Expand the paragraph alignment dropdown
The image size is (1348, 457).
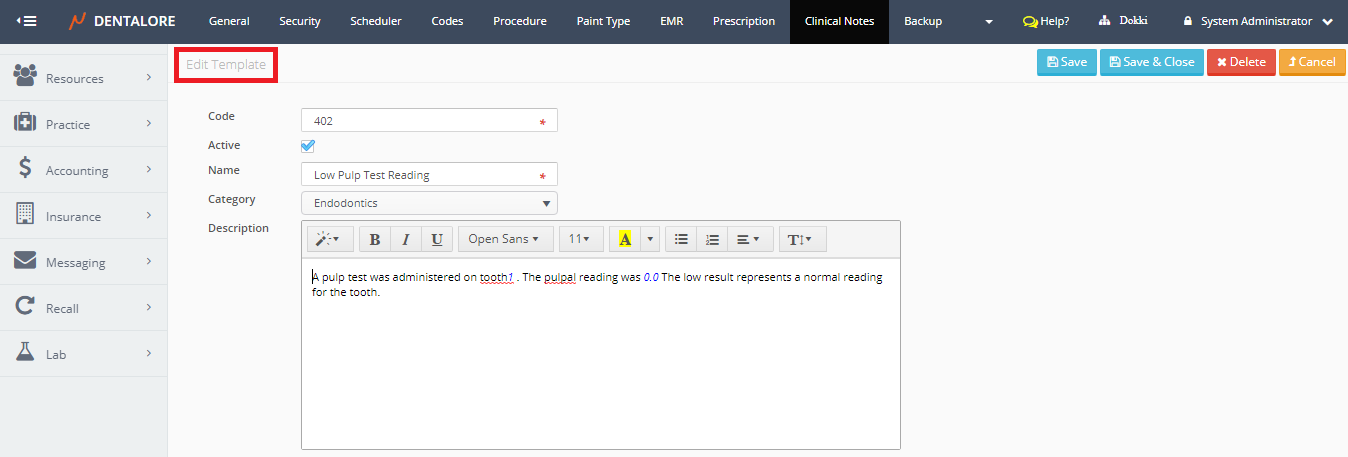pyautogui.click(x=748, y=239)
